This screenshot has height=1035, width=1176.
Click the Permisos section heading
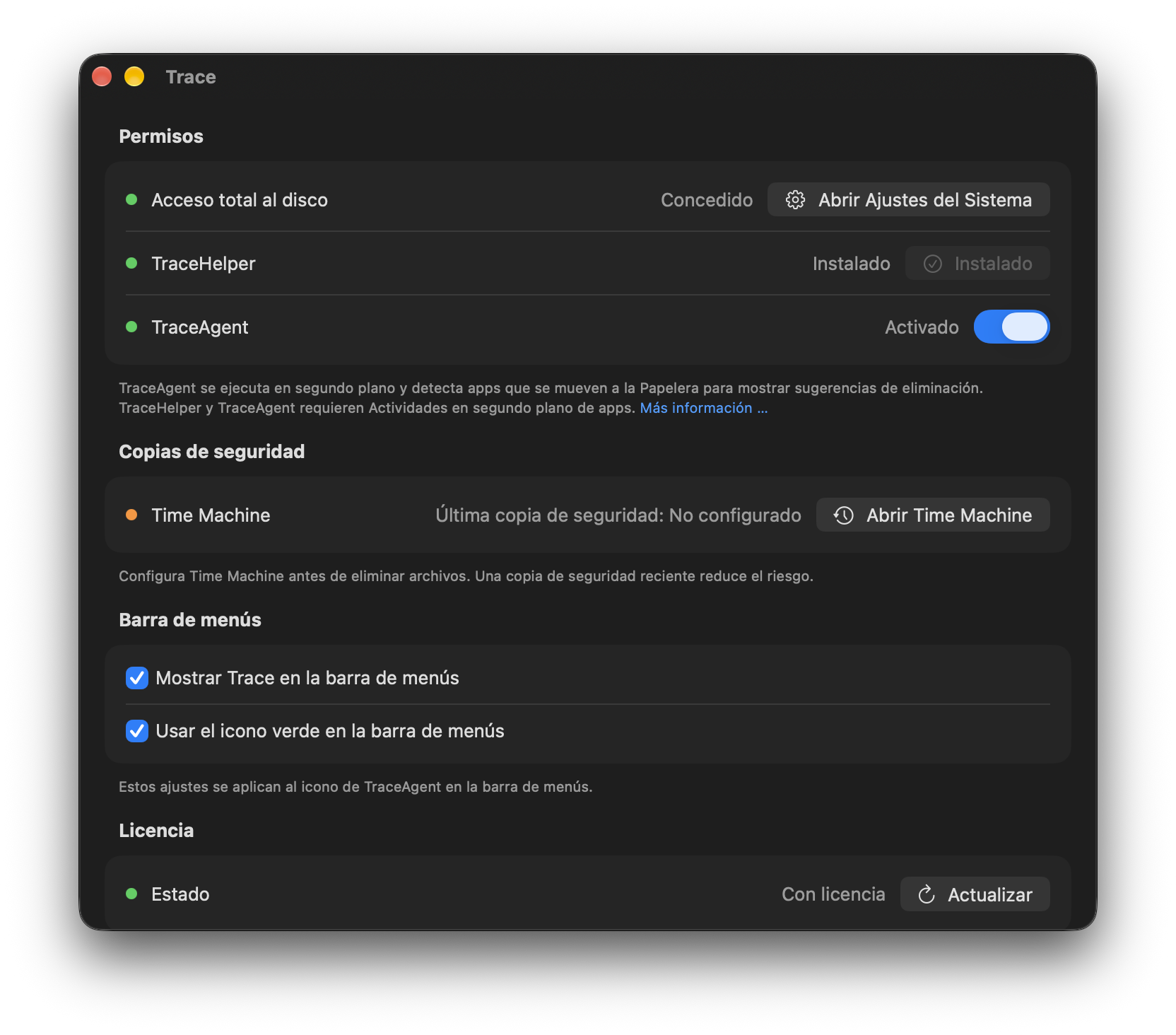coord(161,136)
